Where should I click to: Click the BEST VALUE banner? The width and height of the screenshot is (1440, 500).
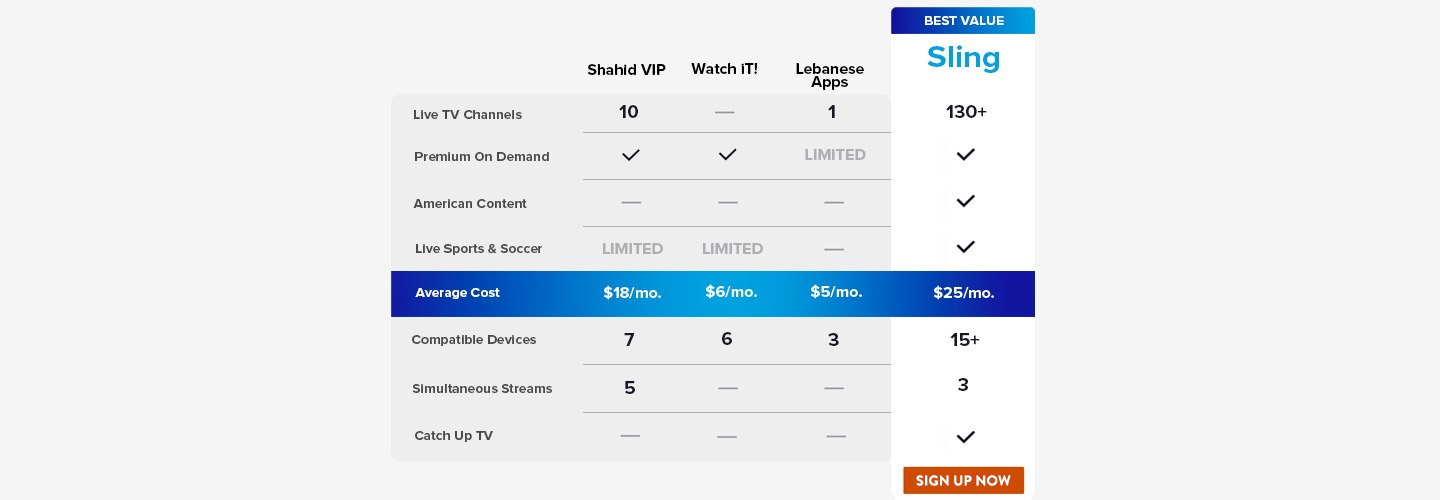[x=963, y=21]
